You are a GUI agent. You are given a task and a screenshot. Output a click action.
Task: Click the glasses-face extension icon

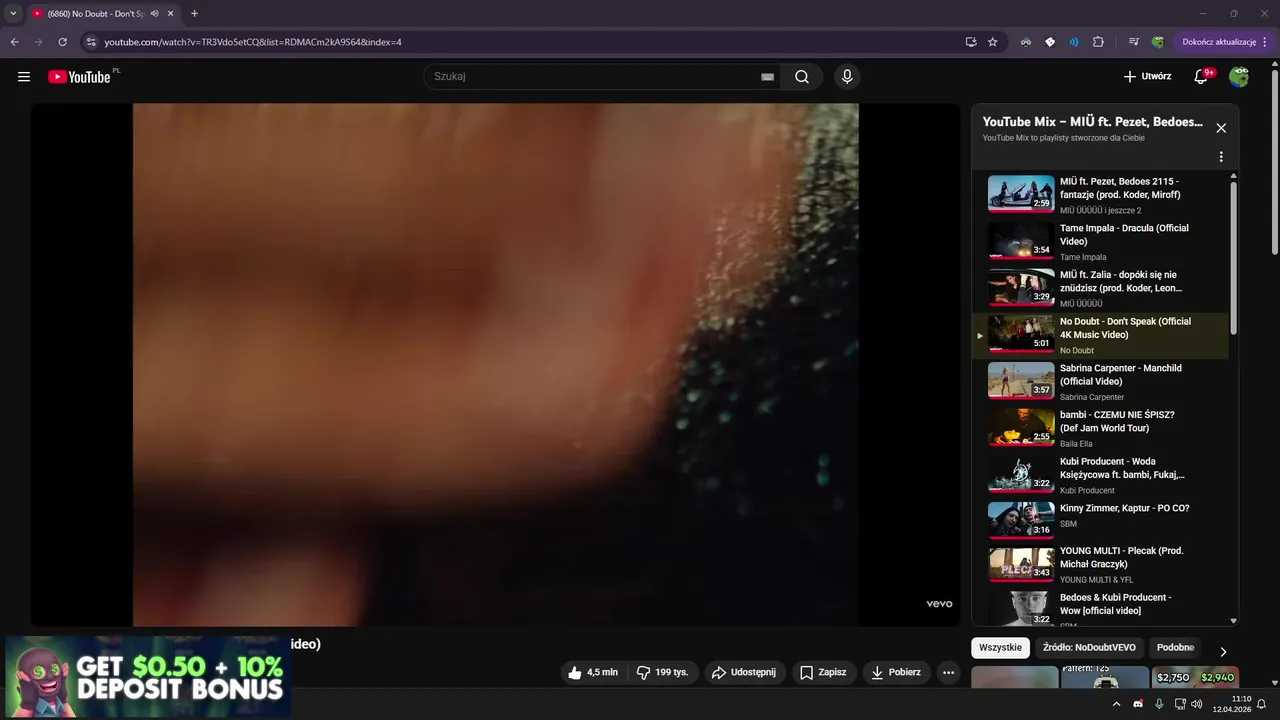(x=1026, y=42)
